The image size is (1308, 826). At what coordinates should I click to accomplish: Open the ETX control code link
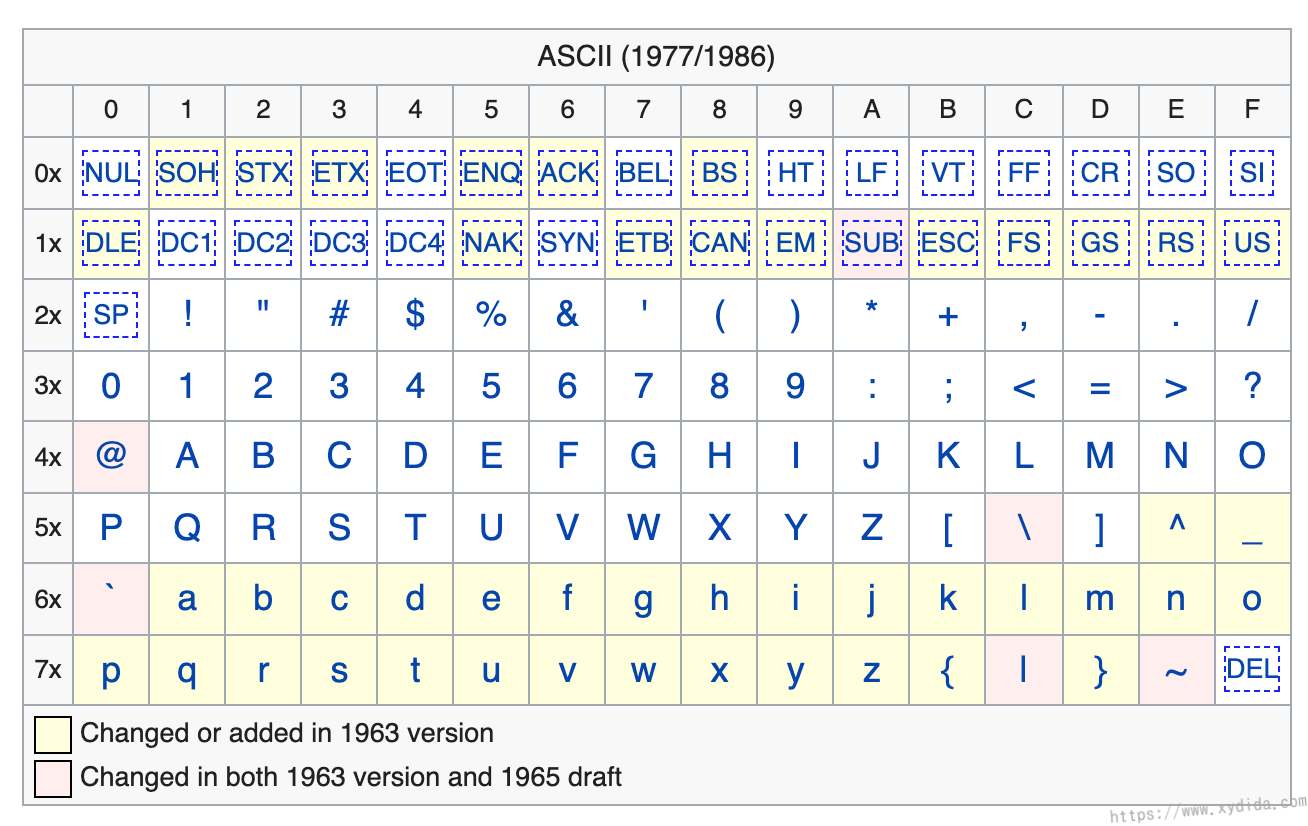(339, 173)
